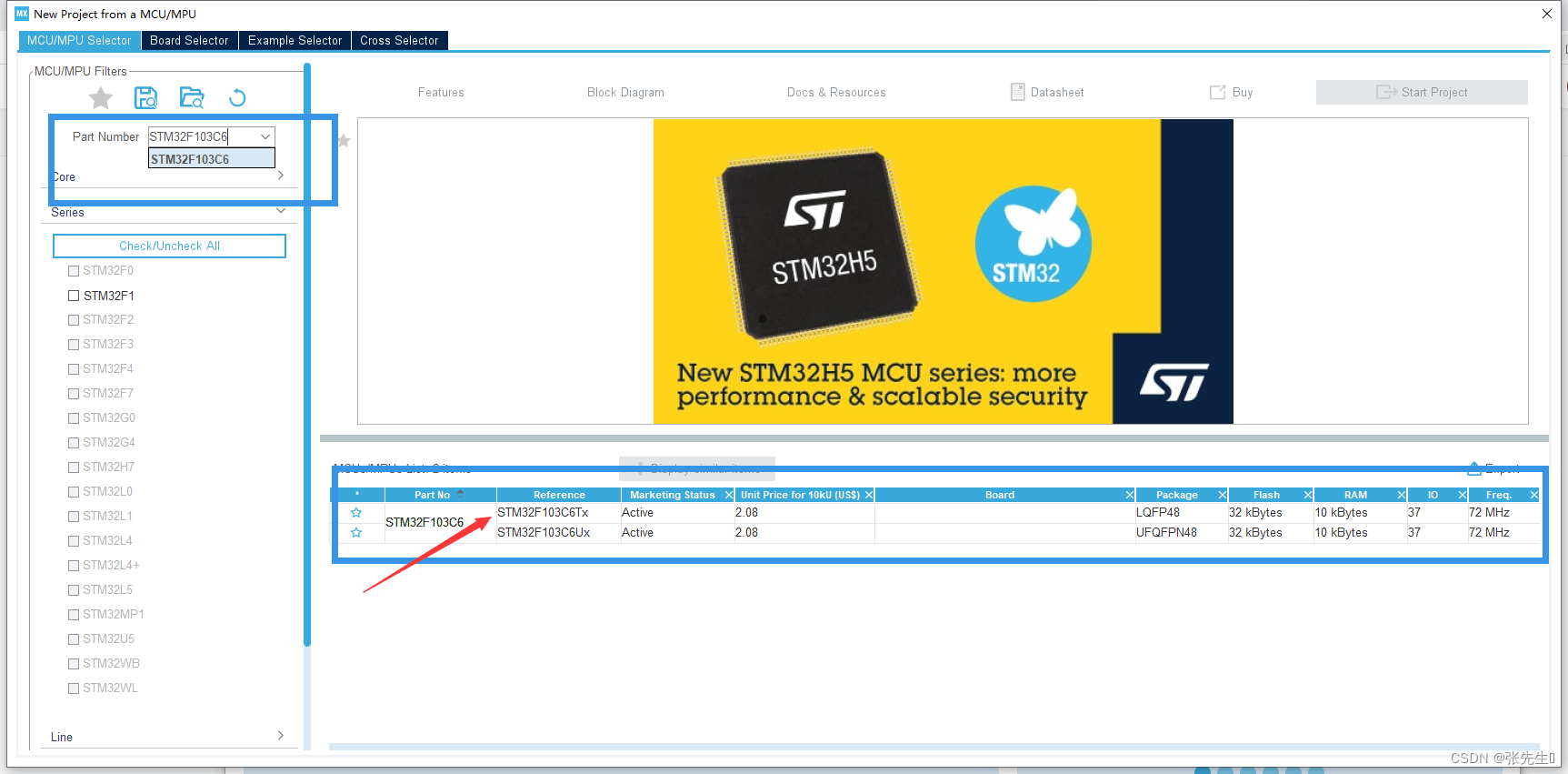The width and height of the screenshot is (1568, 774).
Task: Check the STM32F4 series checkbox
Action: point(74,369)
